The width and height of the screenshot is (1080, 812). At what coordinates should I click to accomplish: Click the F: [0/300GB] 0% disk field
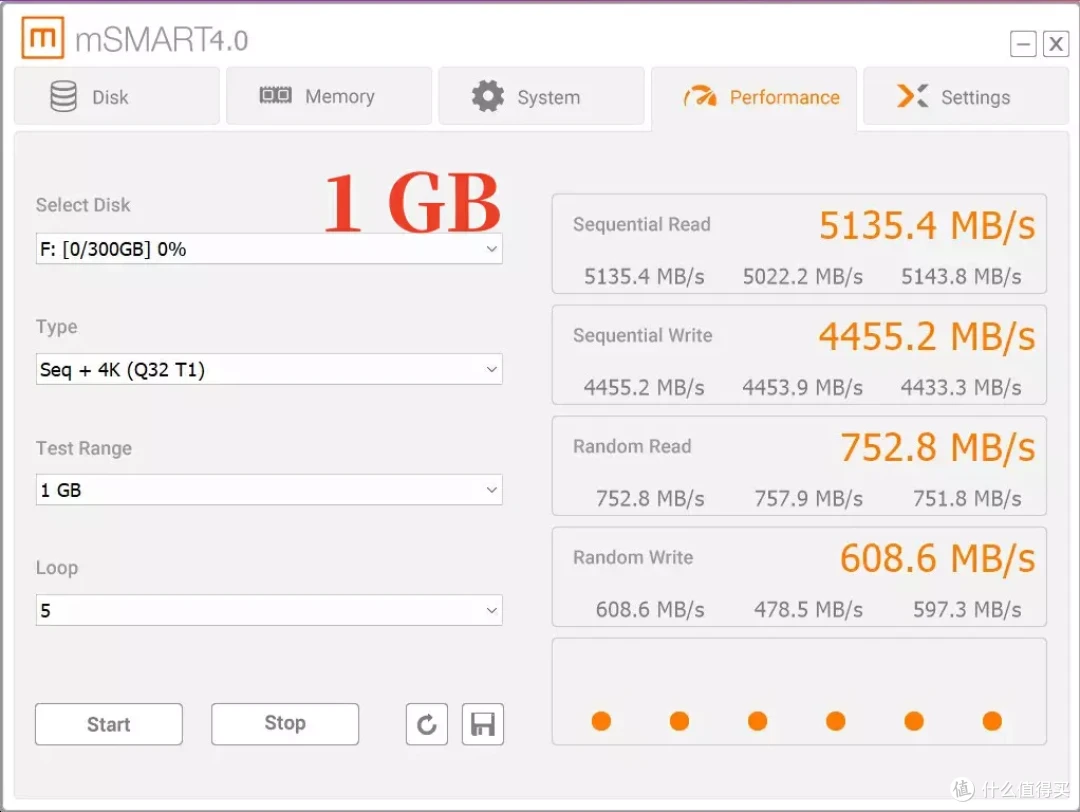tap(269, 249)
